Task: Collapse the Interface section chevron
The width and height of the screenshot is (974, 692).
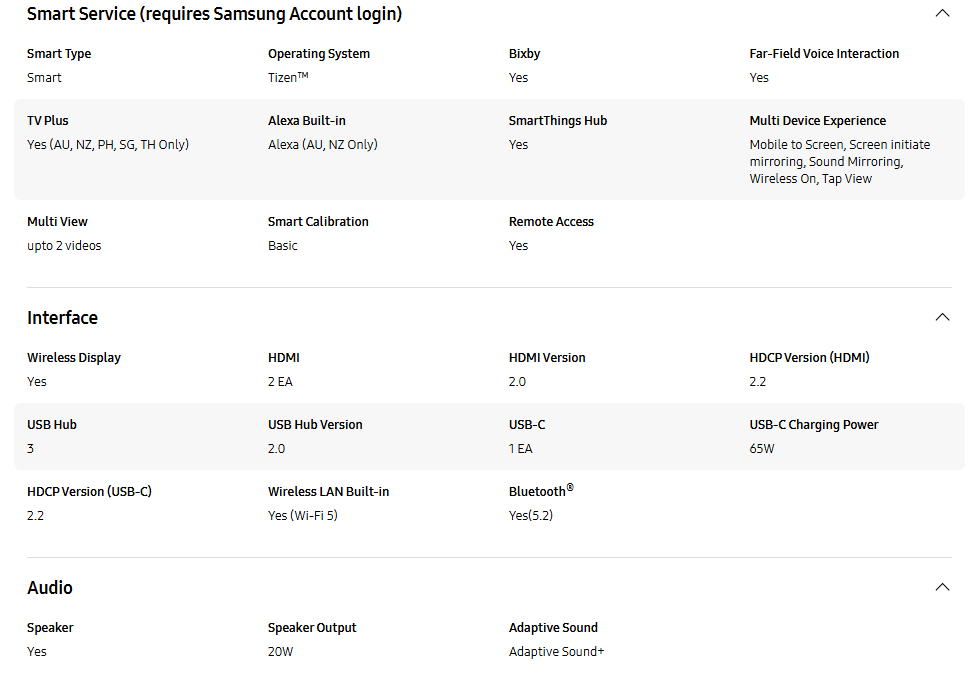Action: [942, 317]
